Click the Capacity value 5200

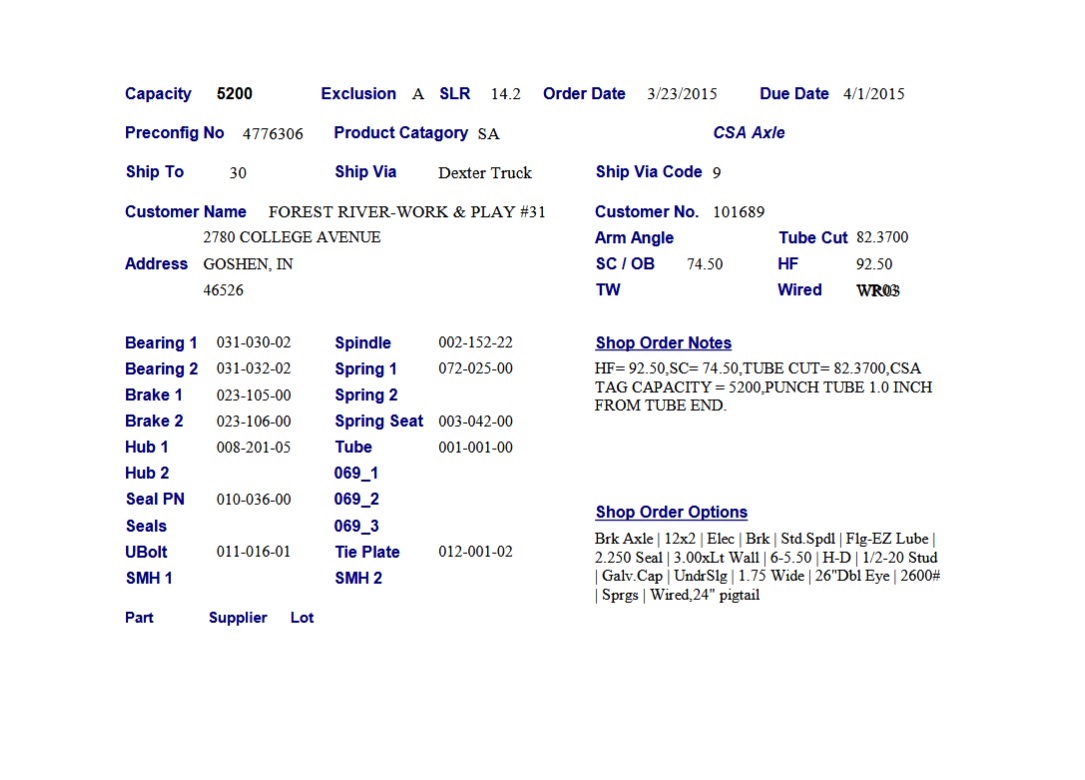(x=234, y=94)
